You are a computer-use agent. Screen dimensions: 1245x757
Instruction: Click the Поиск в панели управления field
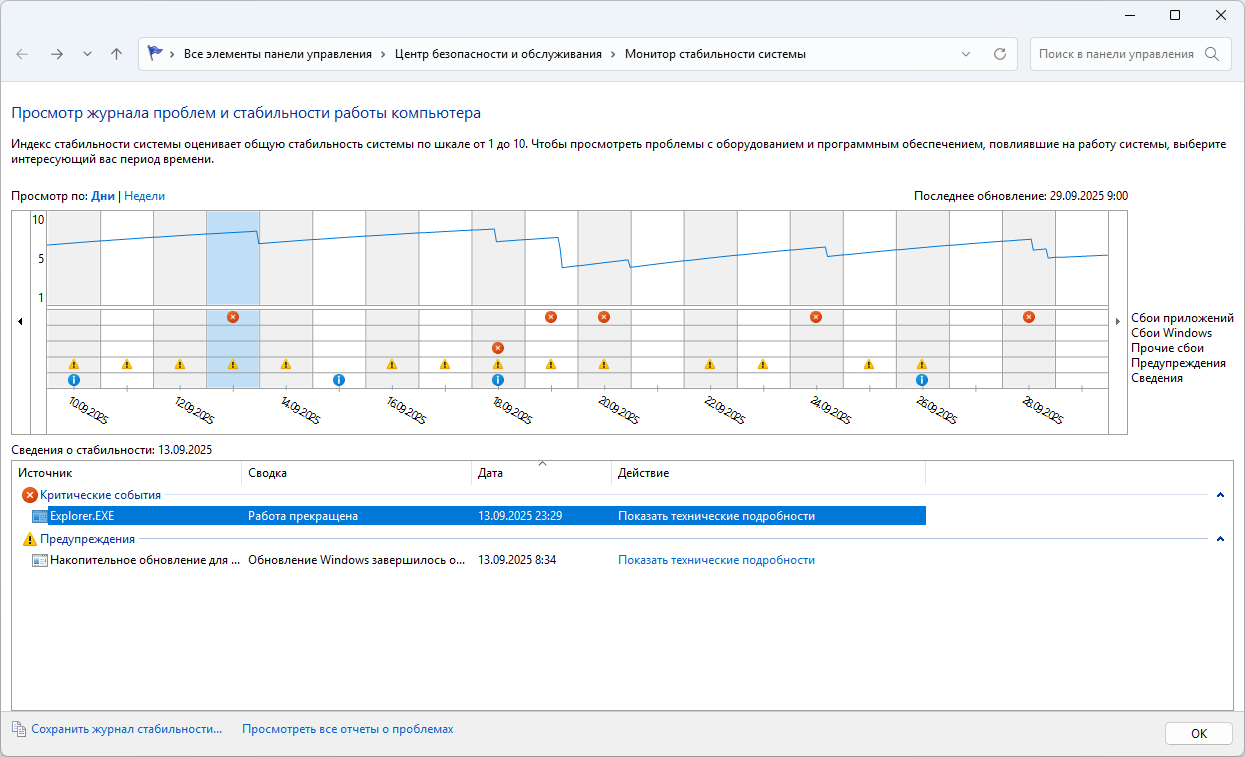pyautogui.click(x=1115, y=54)
